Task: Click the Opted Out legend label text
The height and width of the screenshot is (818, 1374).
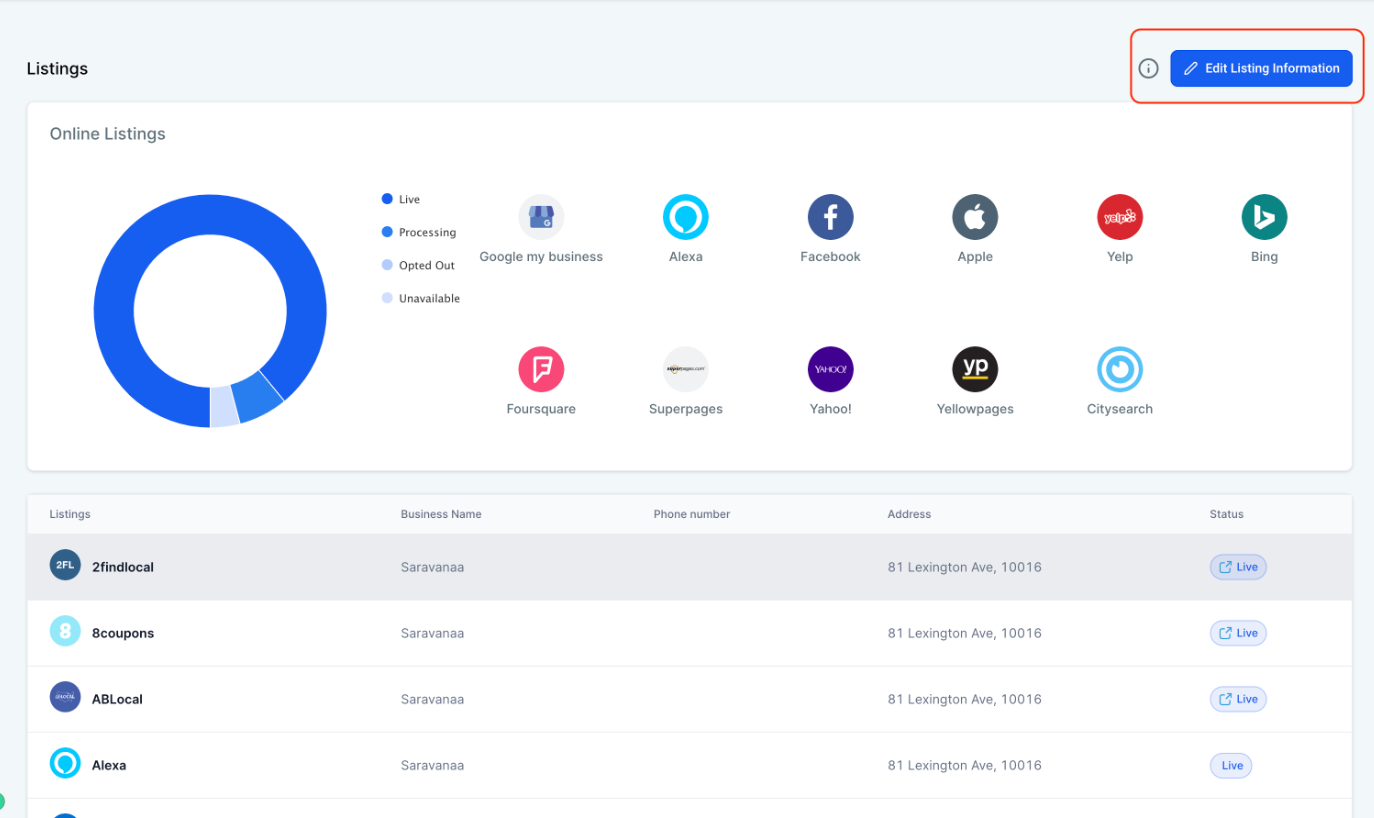Action: [427, 265]
